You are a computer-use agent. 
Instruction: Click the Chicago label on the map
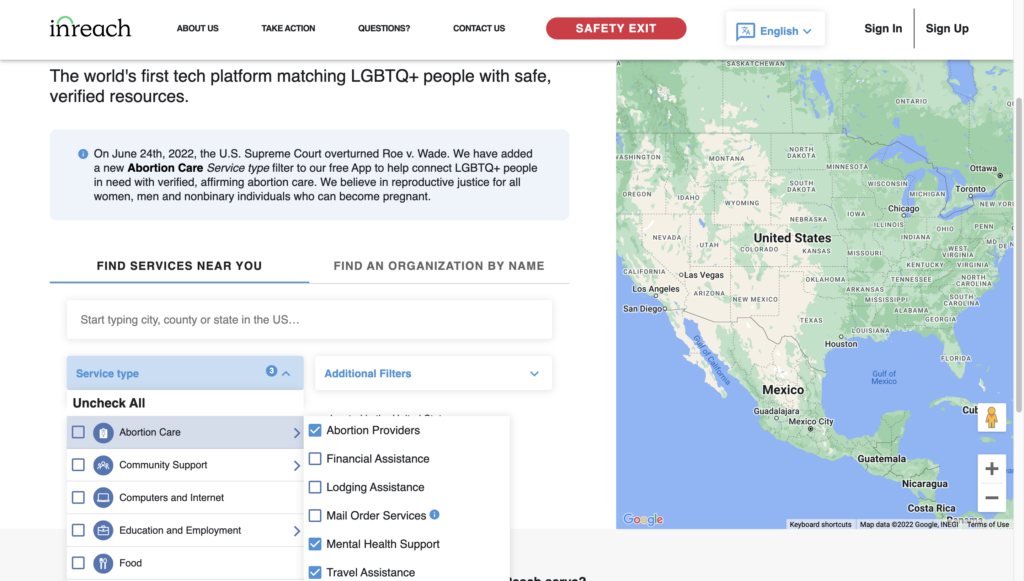[903, 209]
